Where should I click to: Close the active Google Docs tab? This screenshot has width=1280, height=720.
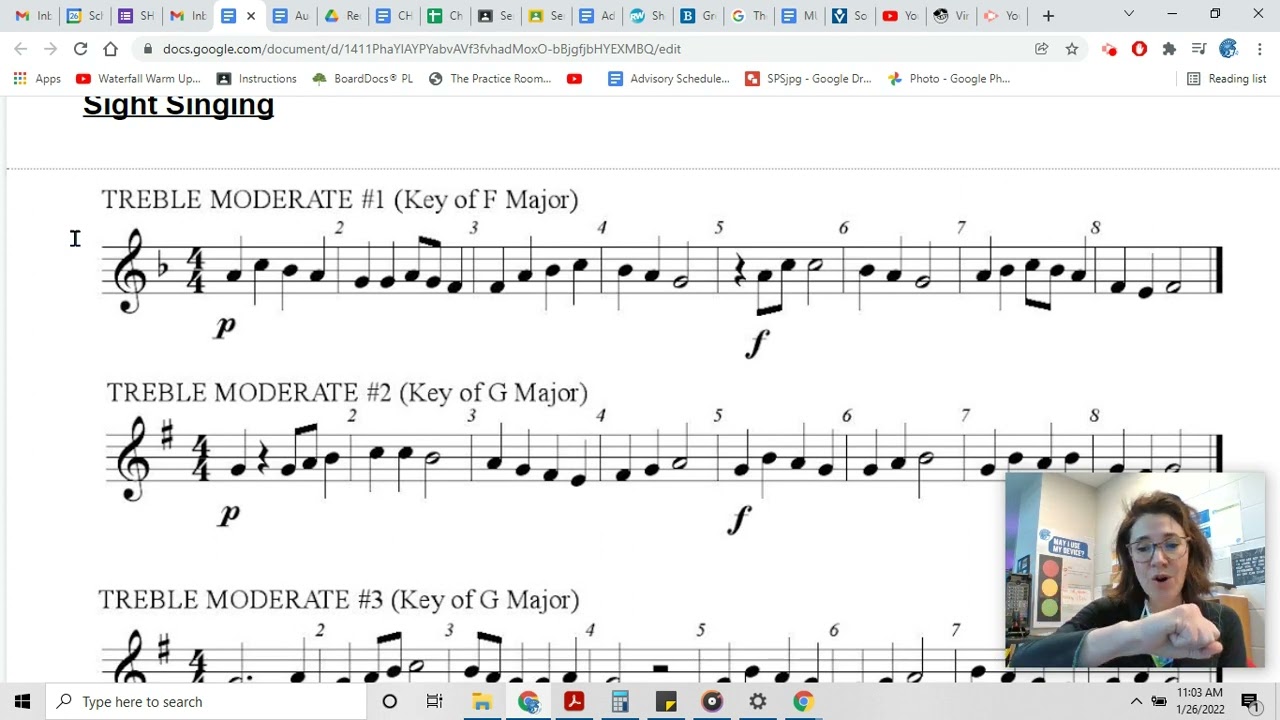coord(251,15)
